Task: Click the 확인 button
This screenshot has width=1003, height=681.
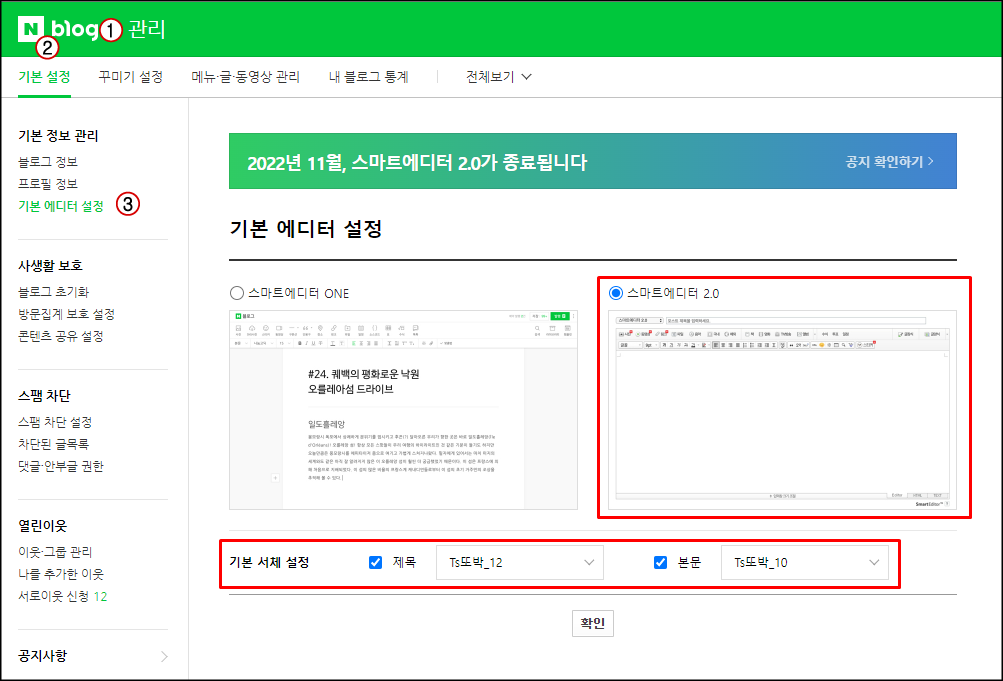Action: (592, 623)
